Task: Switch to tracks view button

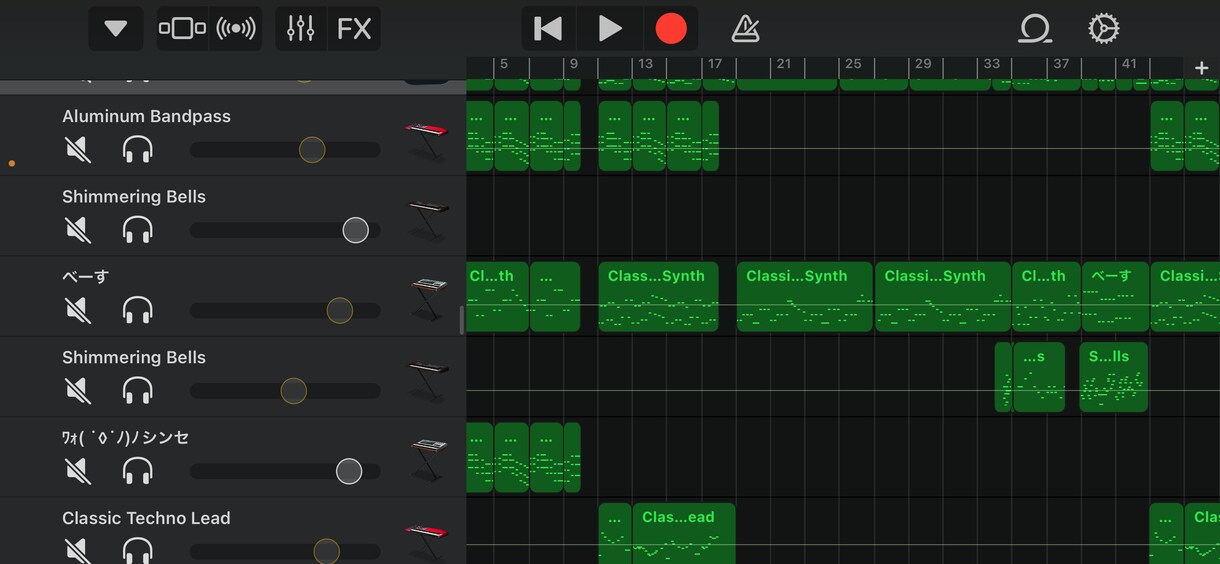Action: (182, 28)
